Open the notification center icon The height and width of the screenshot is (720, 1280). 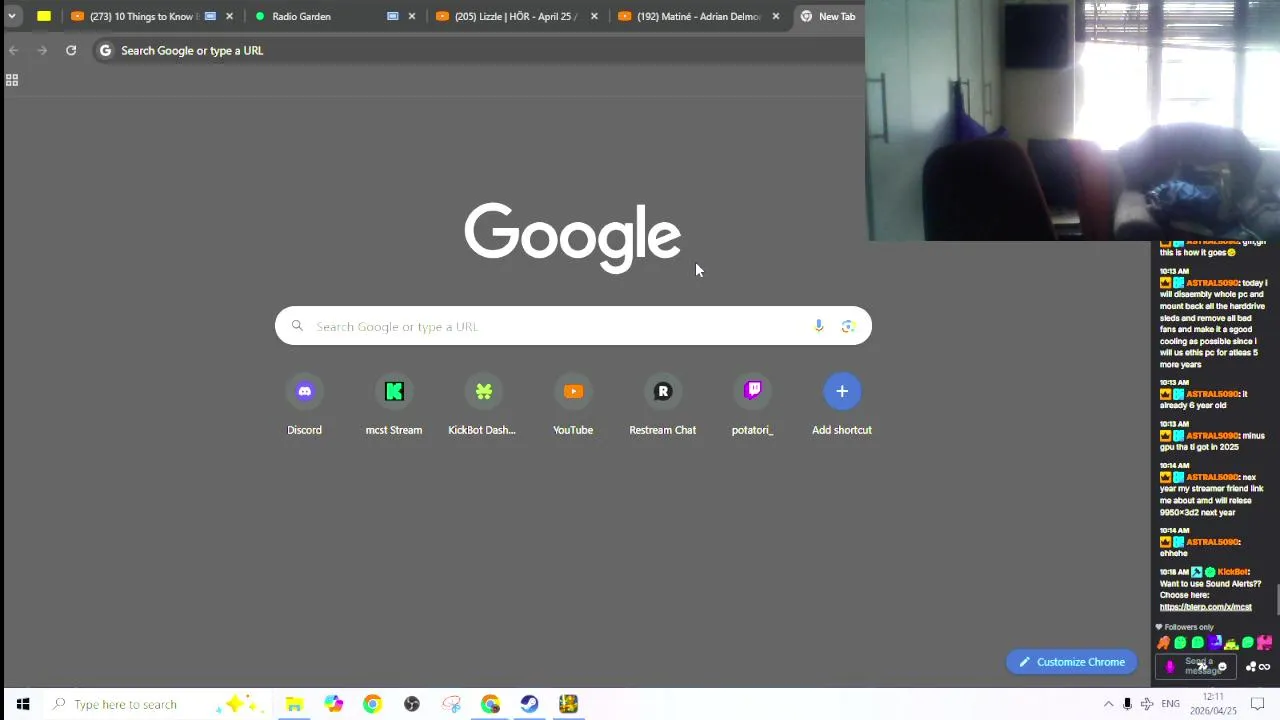pyautogui.click(x=1258, y=704)
